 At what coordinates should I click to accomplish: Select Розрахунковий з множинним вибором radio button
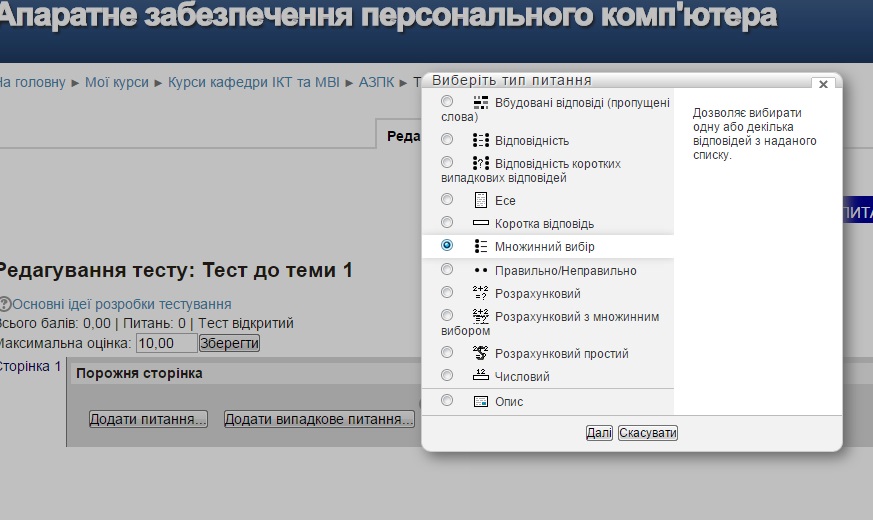[x=447, y=315]
